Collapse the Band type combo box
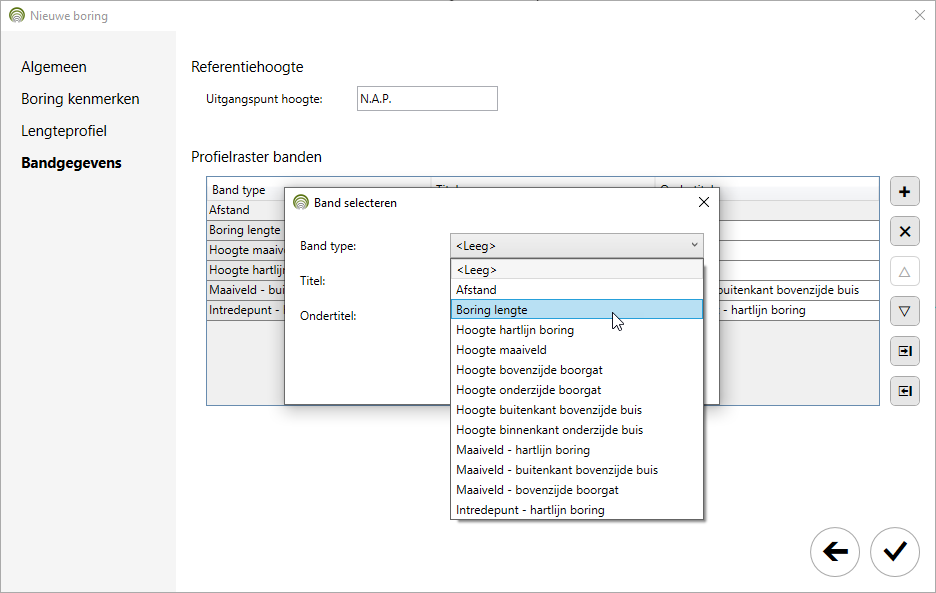Screen dimensions: 936x593 577,245
